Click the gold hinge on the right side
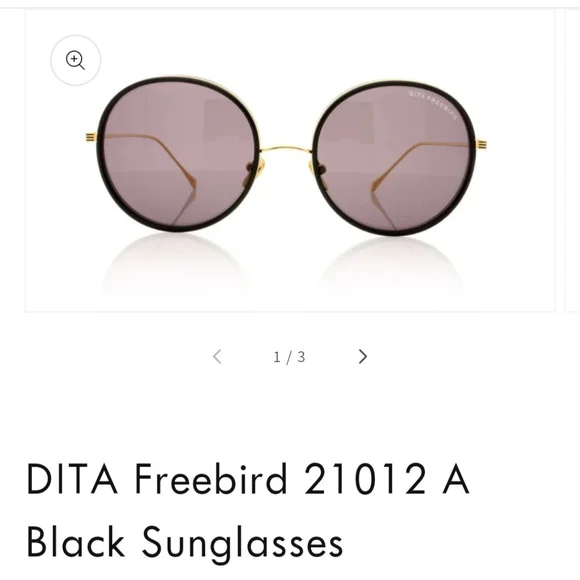Viewport: 580px width, 580px height. [x=482, y=144]
